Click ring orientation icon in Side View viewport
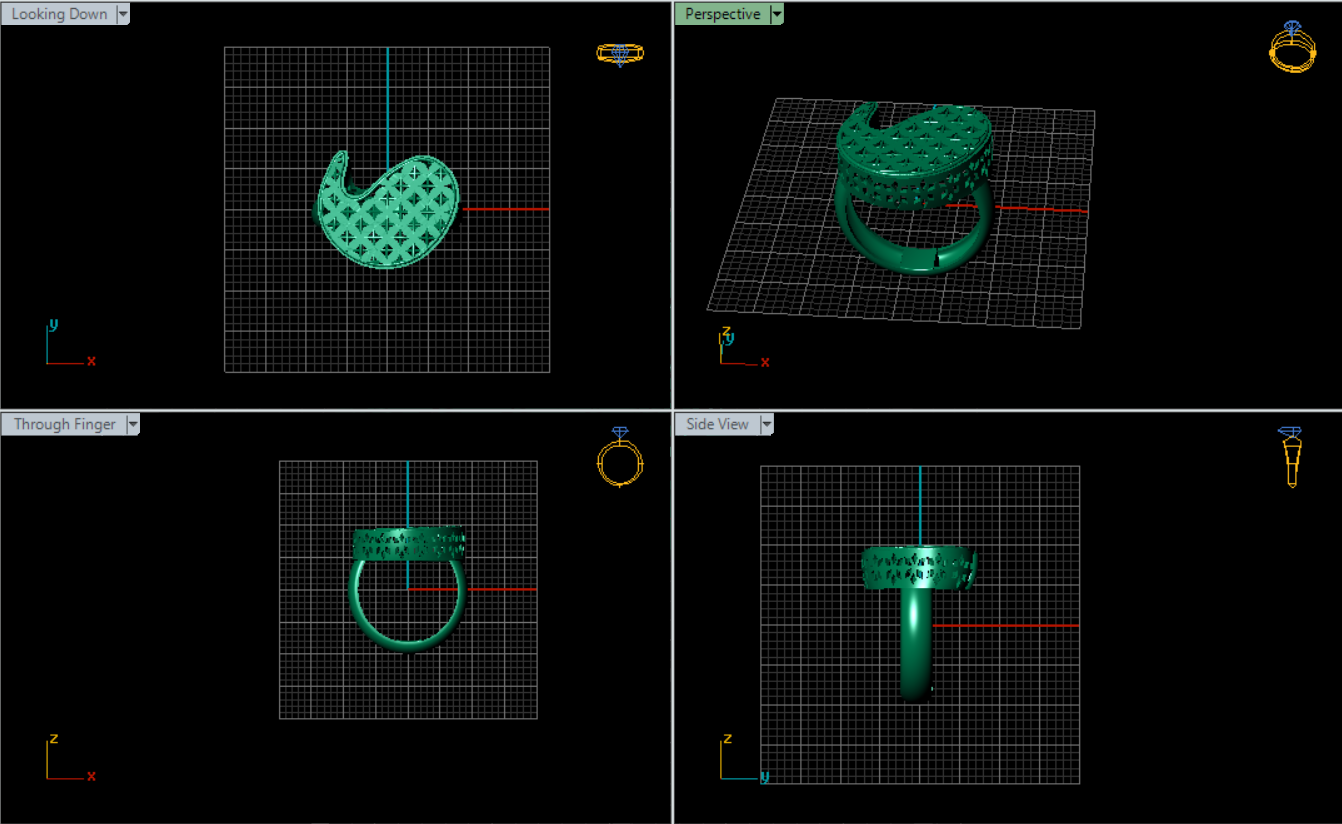Screen dimensions: 1342x824 tap(1291, 457)
